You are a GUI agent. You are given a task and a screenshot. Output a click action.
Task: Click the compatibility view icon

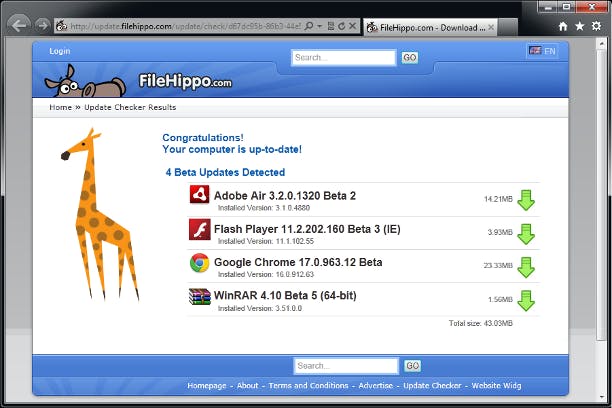pos(331,26)
